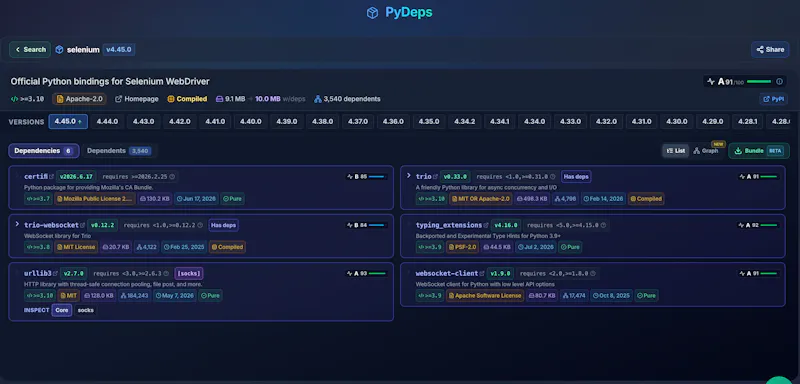Select version 4.29.0
Image resolution: width=800 pixels, height=384 pixels.
tap(713, 121)
